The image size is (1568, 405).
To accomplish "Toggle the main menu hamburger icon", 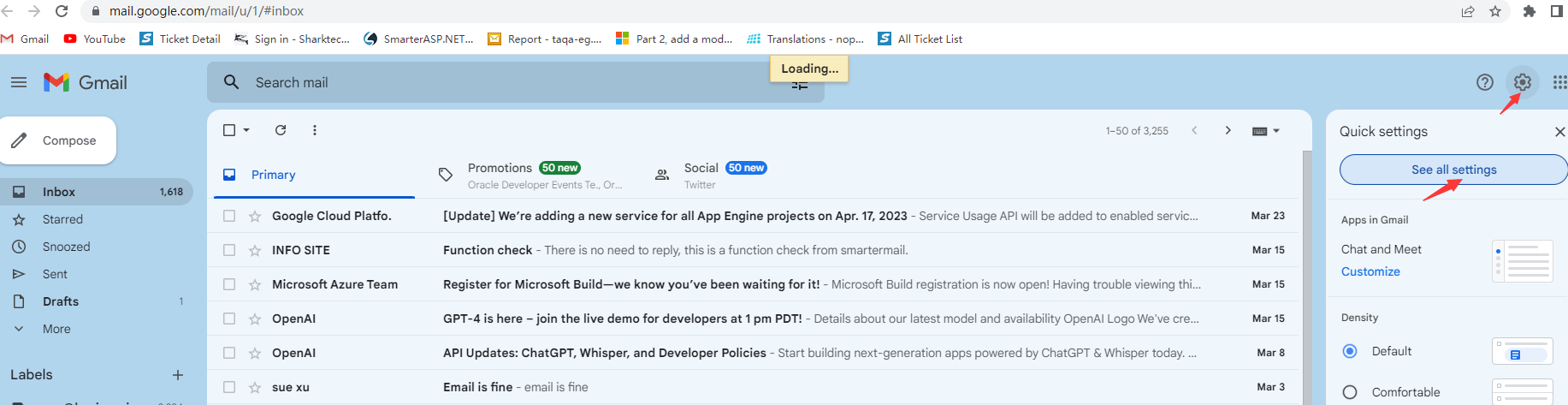I will (x=19, y=82).
